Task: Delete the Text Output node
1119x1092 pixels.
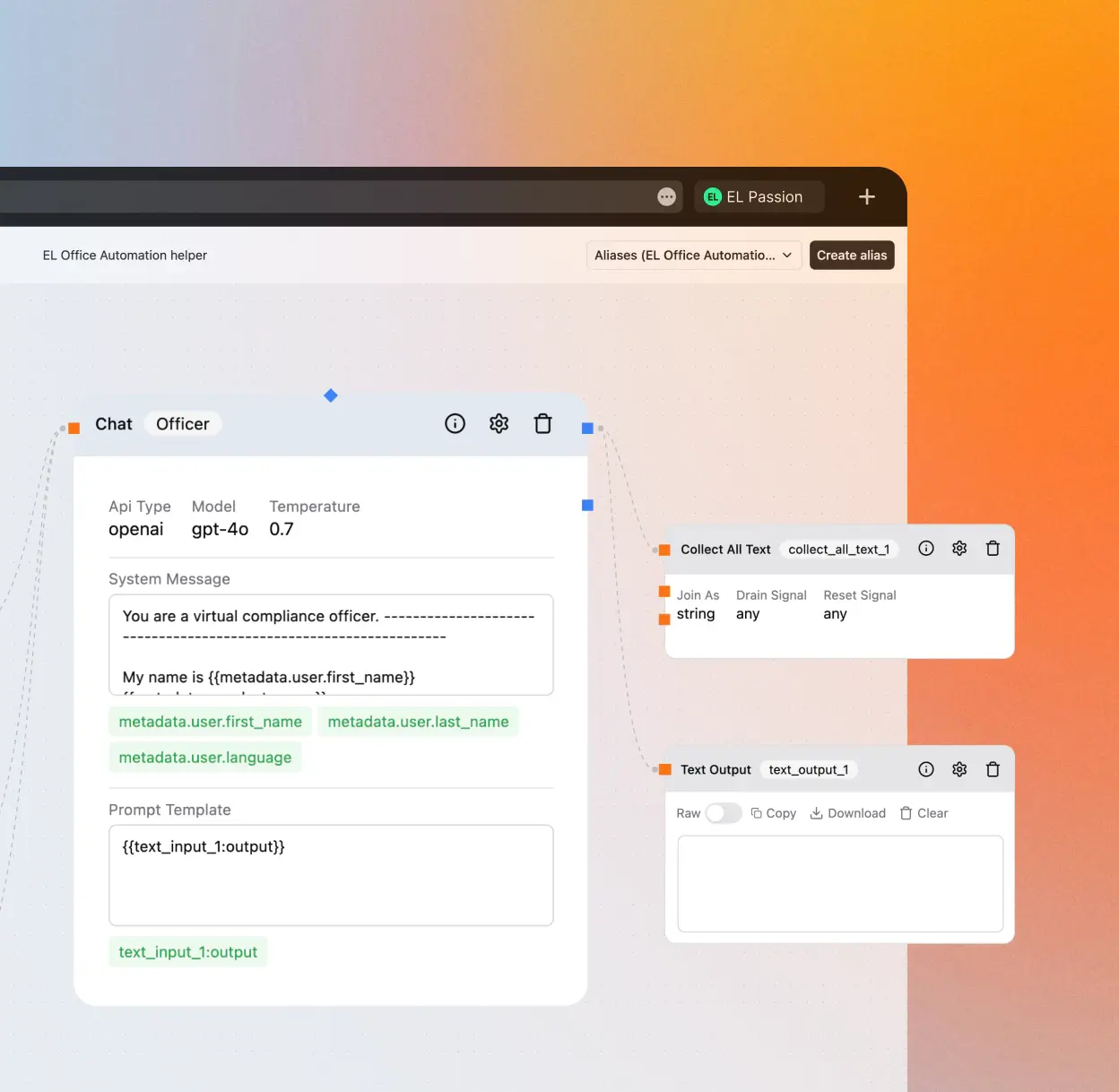Action: (x=993, y=769)
